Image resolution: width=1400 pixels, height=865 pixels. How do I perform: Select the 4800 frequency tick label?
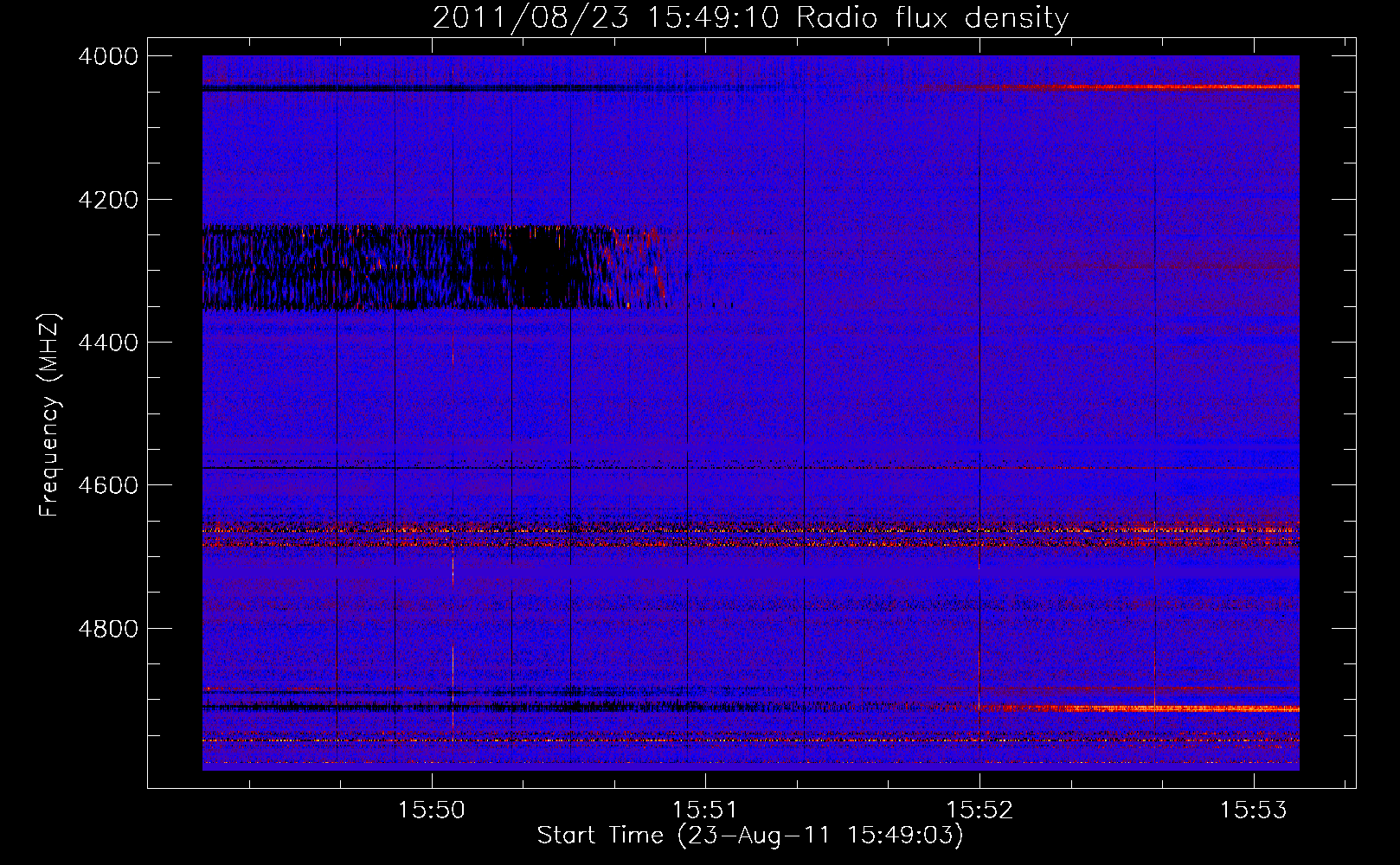[108, 628]
